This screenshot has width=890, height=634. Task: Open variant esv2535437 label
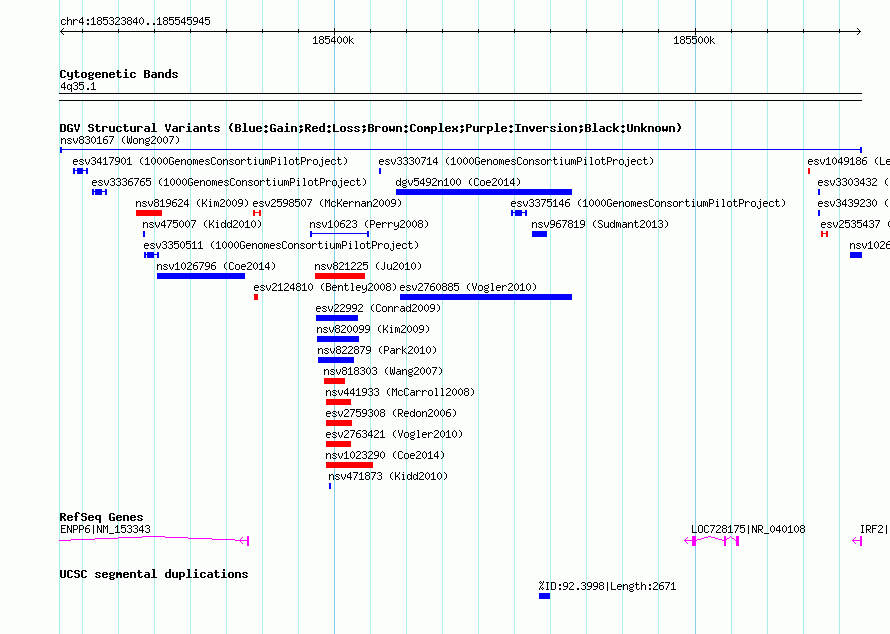coord(855,224)
